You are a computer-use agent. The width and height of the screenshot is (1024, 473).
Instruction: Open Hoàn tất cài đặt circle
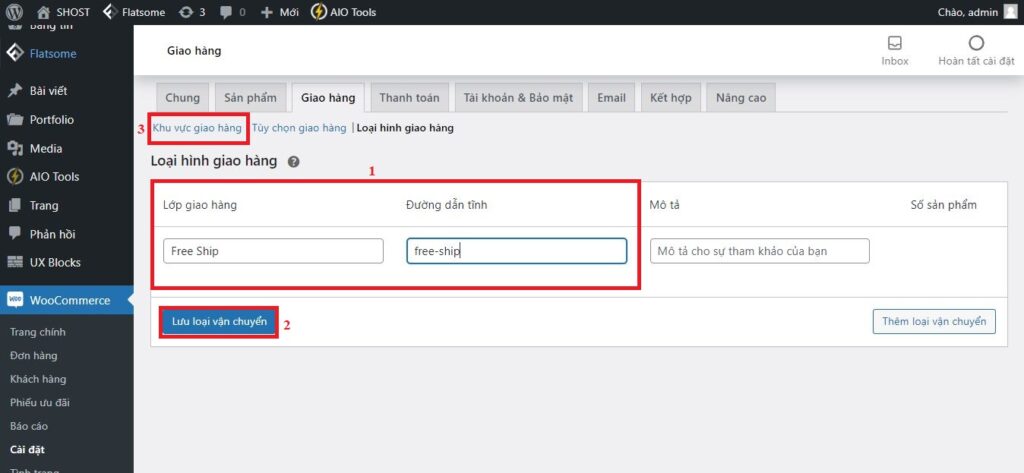976,43
